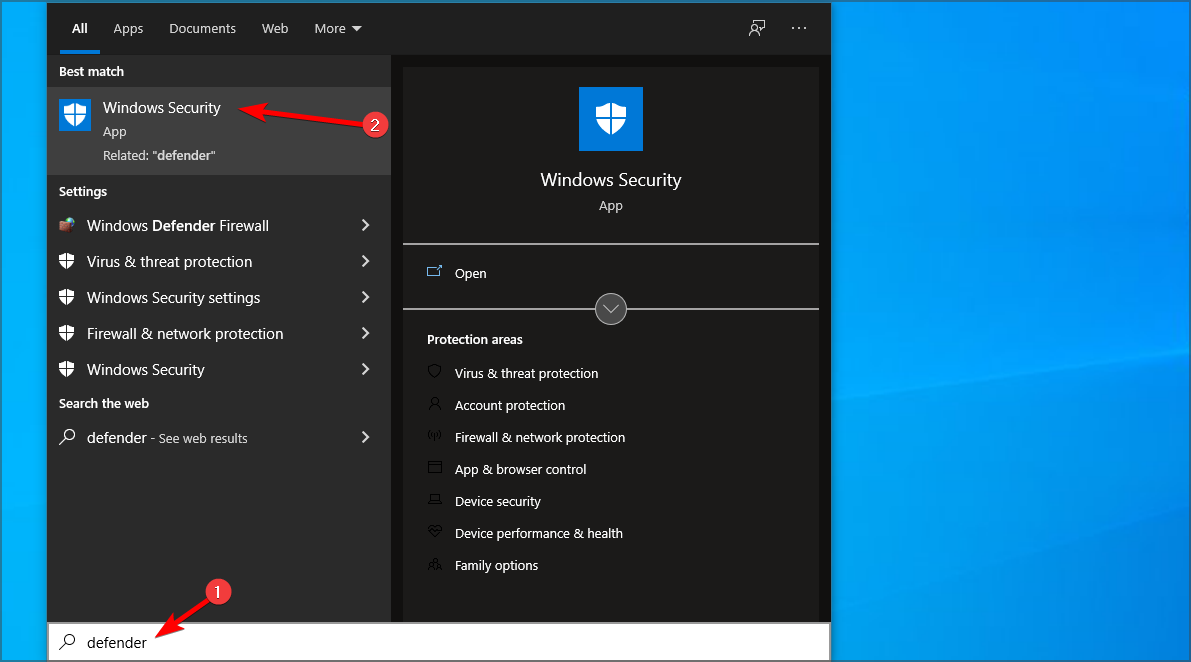
Task: Select Windows Security entry under Settings
Action: [x=219, y=369]
